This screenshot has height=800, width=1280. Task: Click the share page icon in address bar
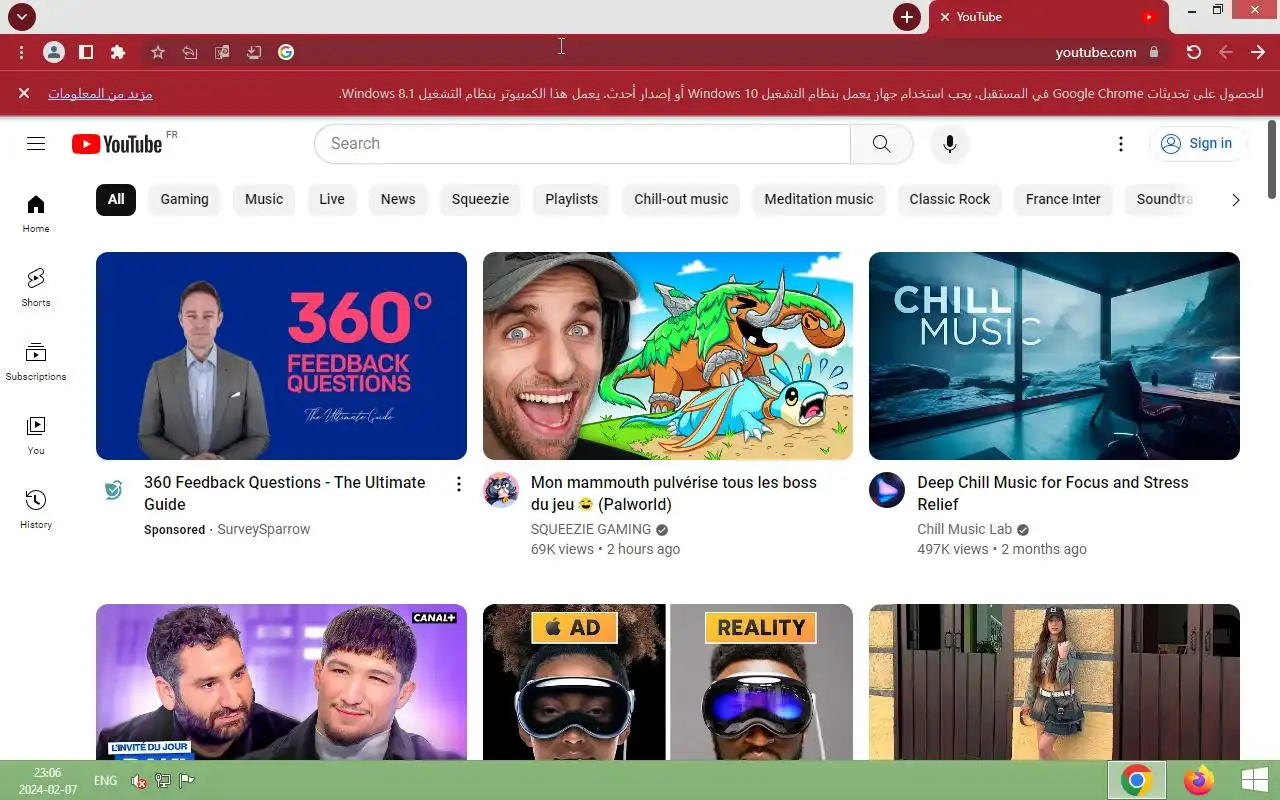click(x=190, y=52)
